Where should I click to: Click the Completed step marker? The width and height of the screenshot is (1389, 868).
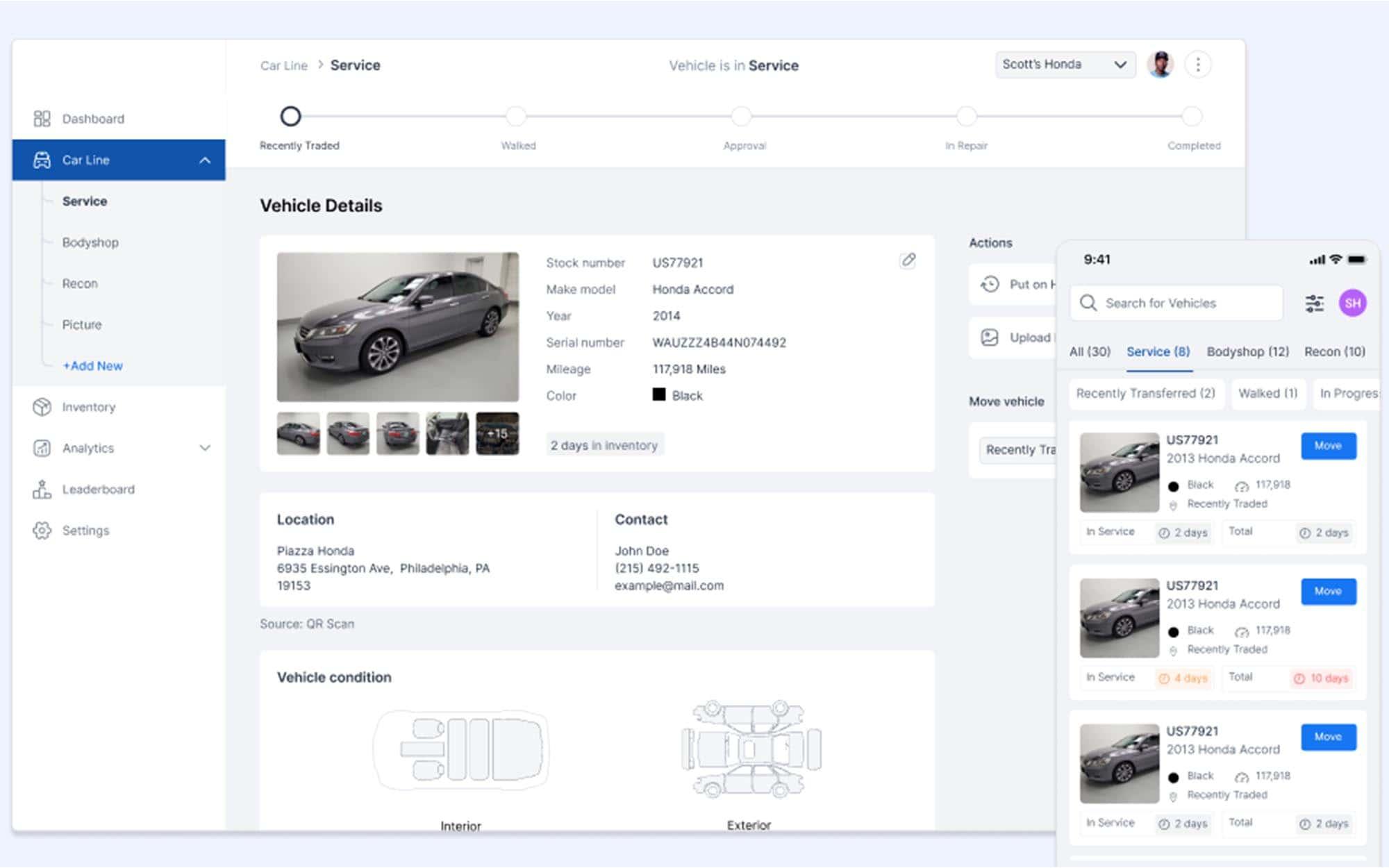coord(1192,116)
